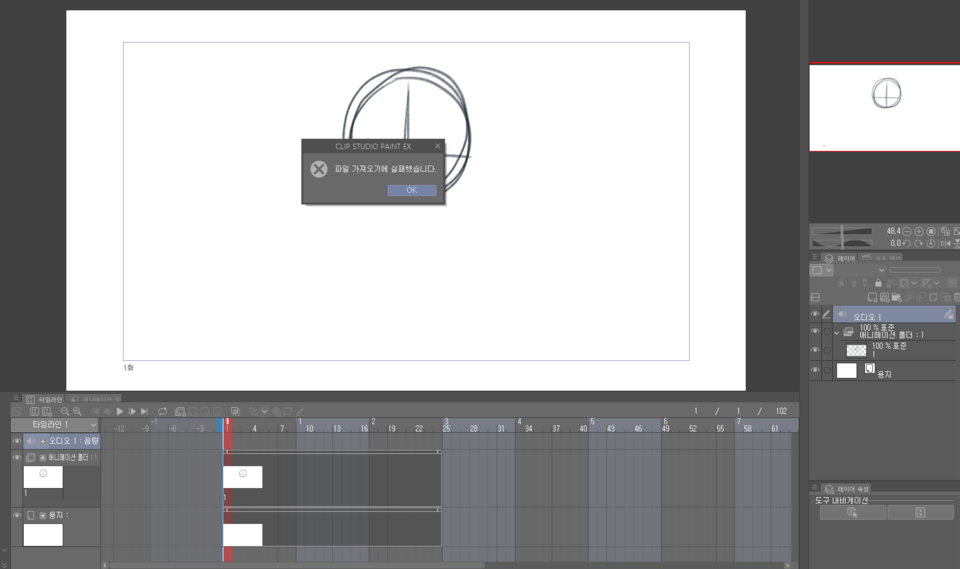Rotate canvas right in Navigator

(x=919, y=243)
